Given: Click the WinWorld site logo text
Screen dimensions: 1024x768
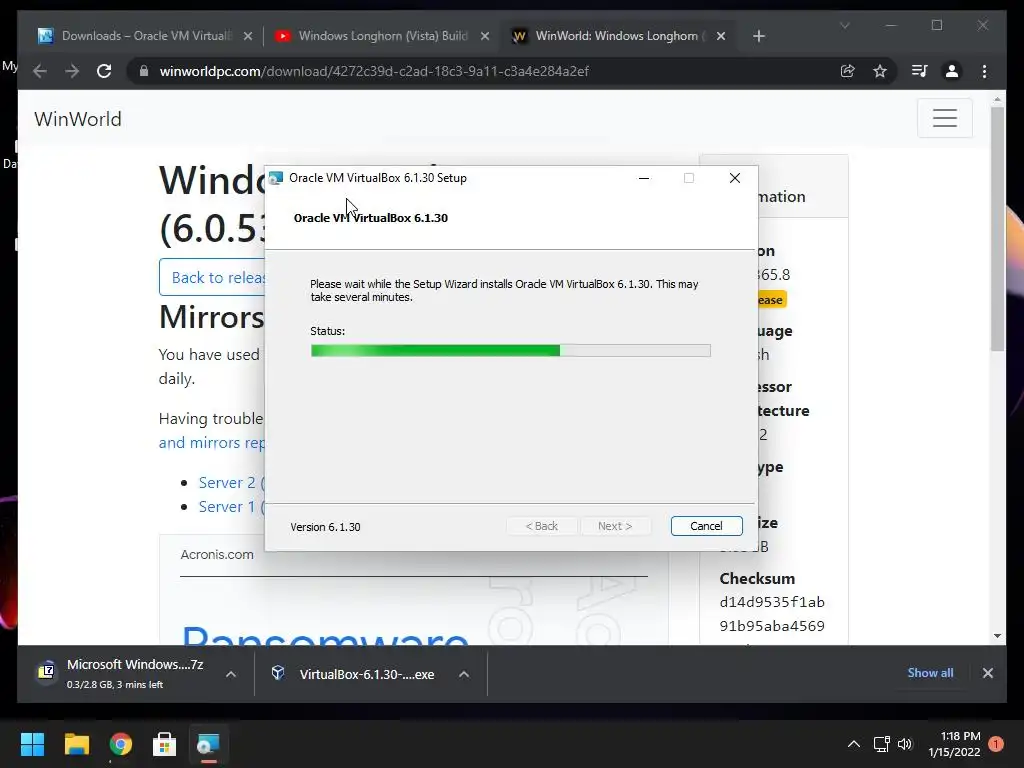Looking at the screenshot, I should pos(78,119).
